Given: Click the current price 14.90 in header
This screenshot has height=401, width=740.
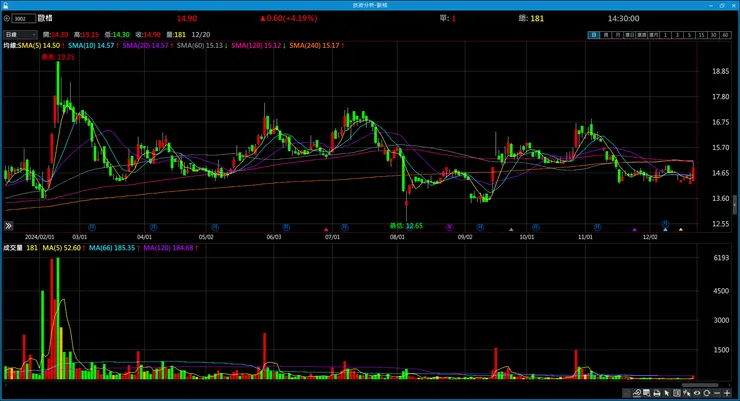Looking at the screenshot, I should click(187, 18).
